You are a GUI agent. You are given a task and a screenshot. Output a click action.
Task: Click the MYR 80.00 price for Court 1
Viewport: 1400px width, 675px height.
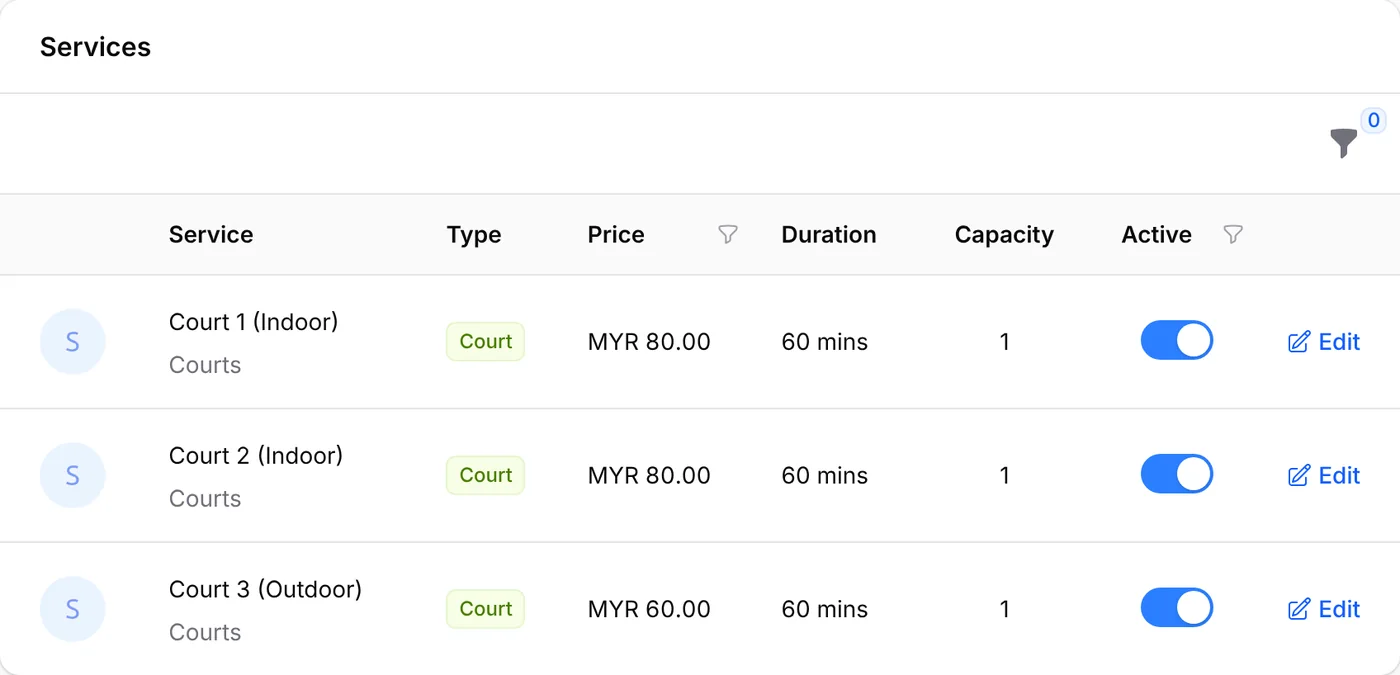point(649,342)
